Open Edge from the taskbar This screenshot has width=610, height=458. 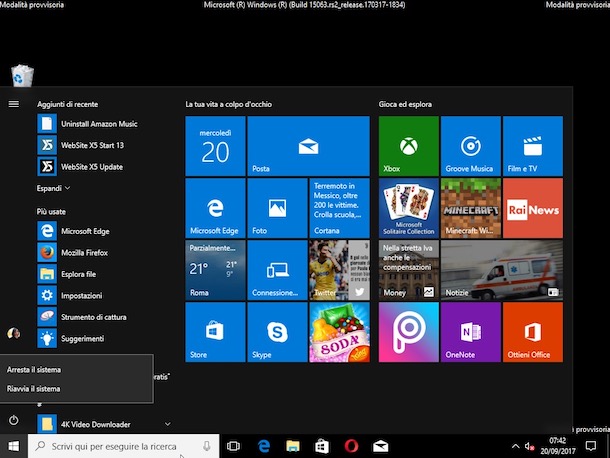264,446
